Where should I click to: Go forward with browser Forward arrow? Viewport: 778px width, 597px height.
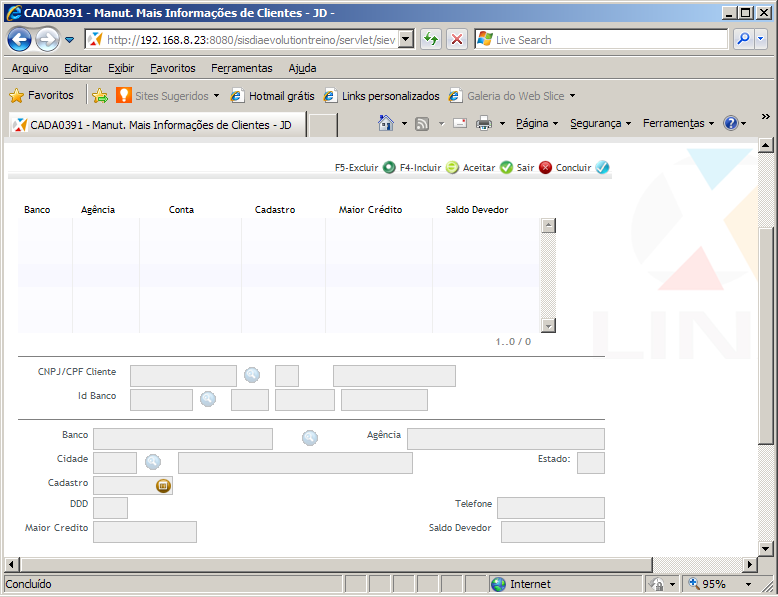point(47,40)
